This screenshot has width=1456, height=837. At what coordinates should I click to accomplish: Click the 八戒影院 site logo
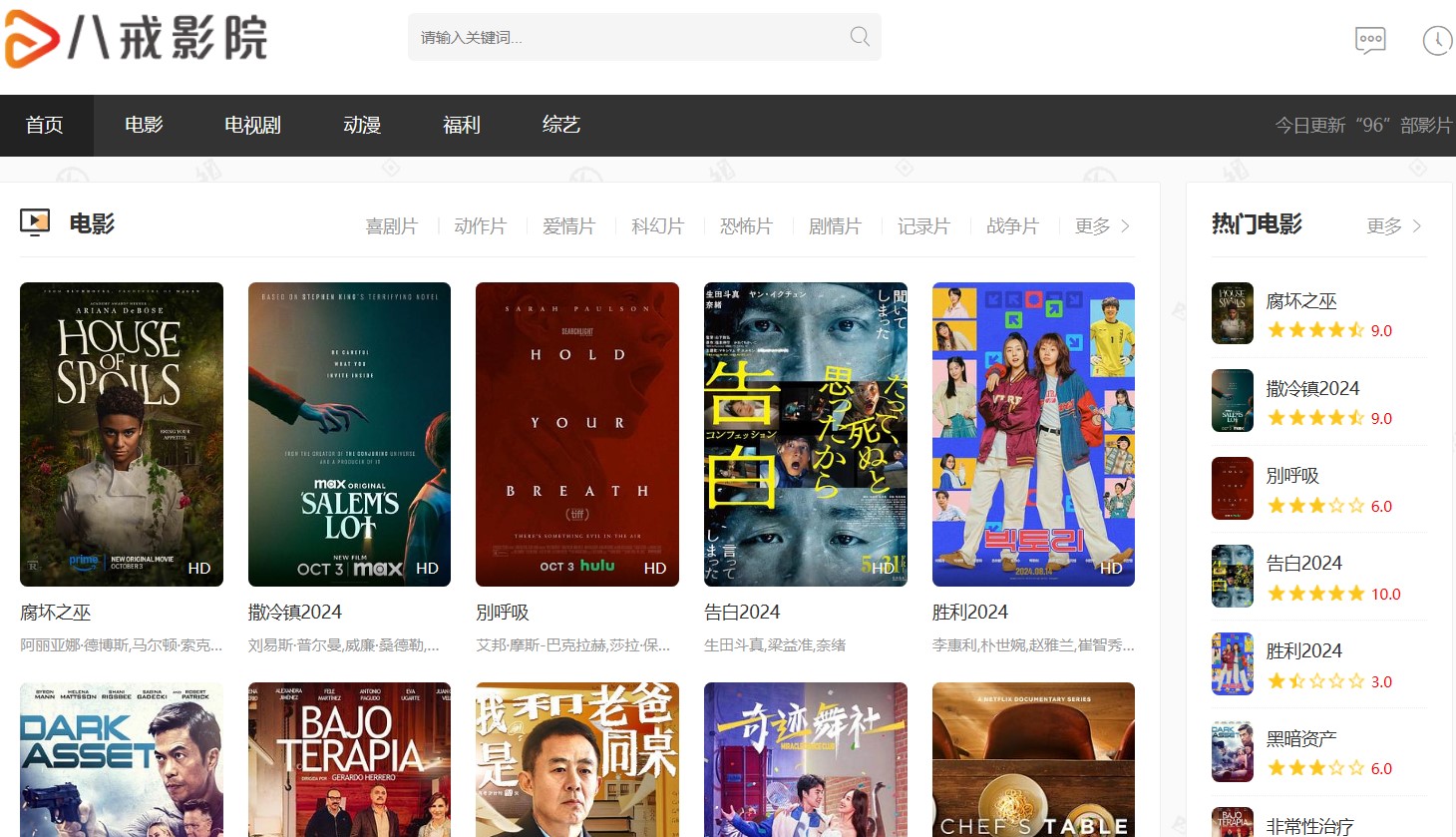(136, 39)
